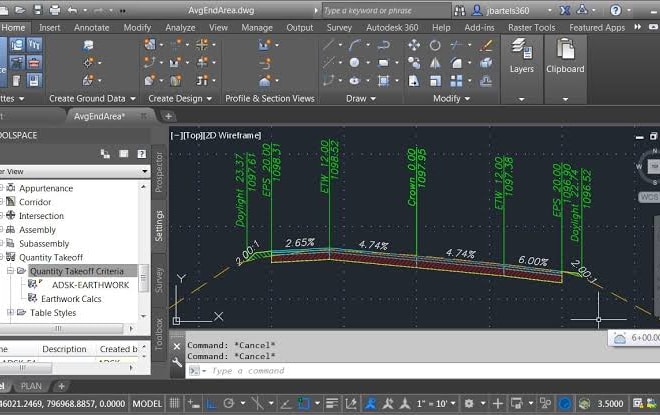This screenshot has width=660, height=415.
Task: Click the command line input field
Action: (421, 371)
